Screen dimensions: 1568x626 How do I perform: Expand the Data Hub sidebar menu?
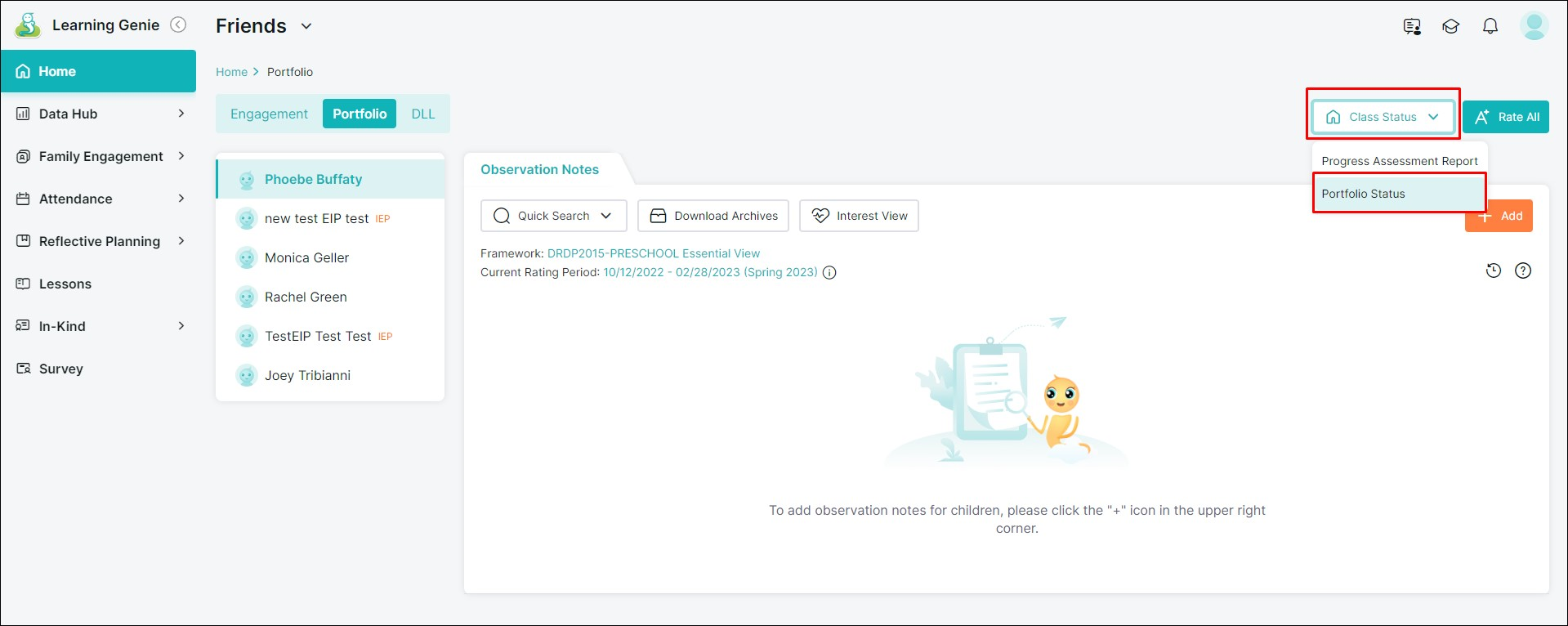tap(102, 114)
